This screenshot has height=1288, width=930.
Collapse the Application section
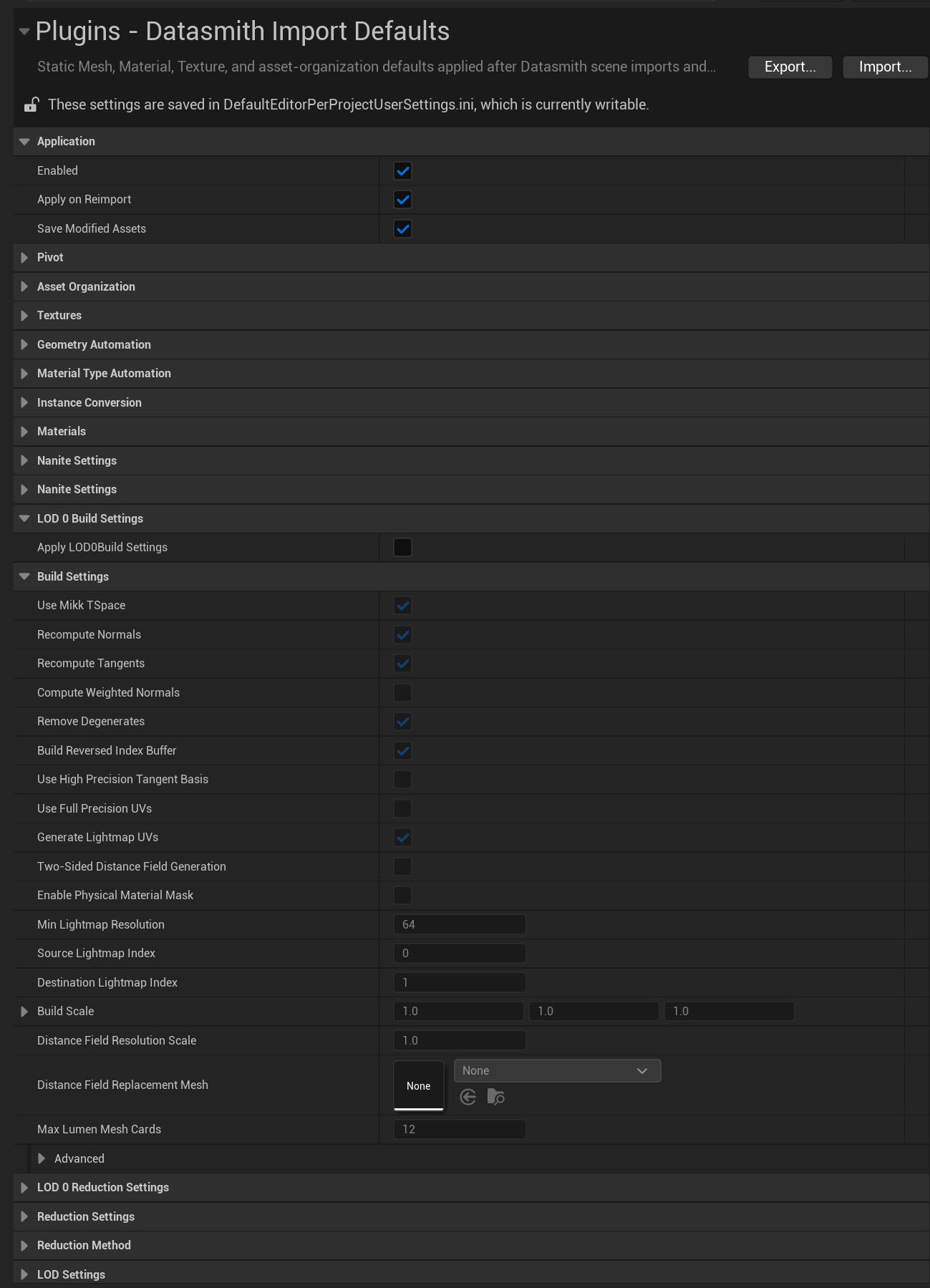pyautogui.click(x=24, y=142)
